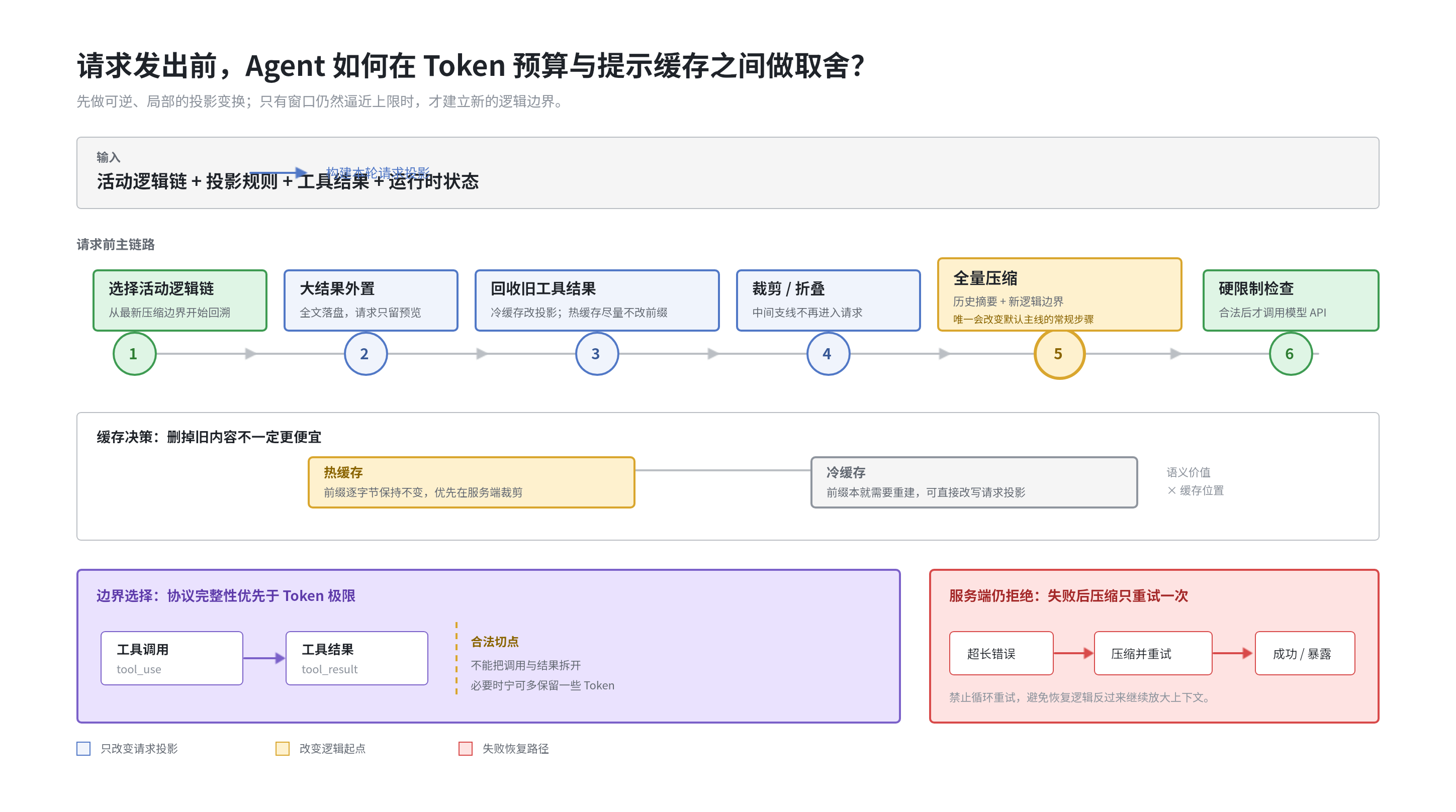This screenshot has height=812, width=1456.
Task: Select the 裁剪 / 折叠 step card
Action: pyautogui.click(x=828, y=300)
